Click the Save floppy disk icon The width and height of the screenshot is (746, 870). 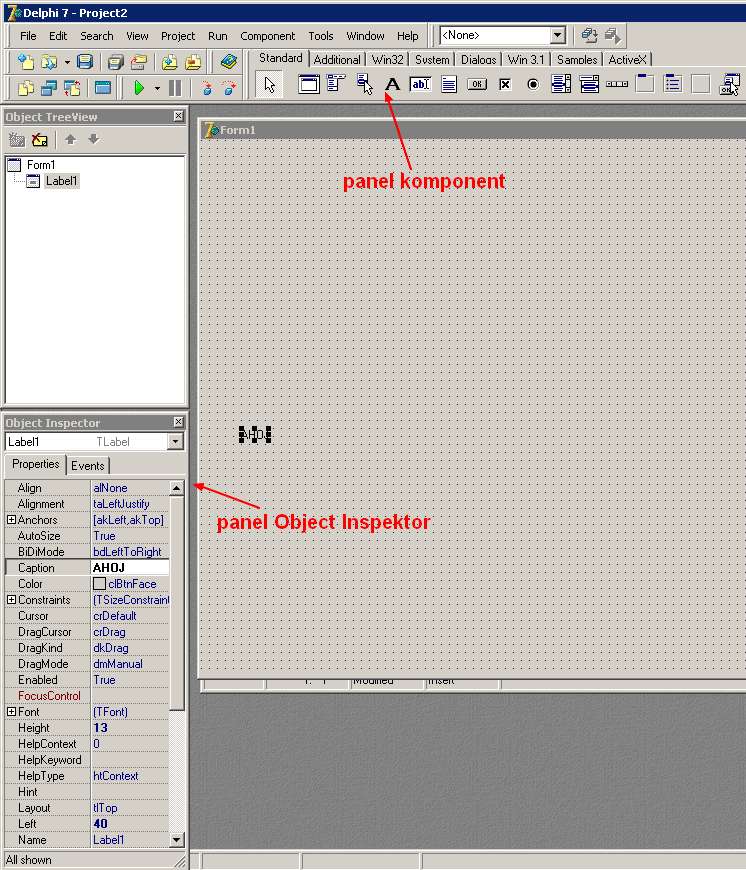[x=85, y=61]
